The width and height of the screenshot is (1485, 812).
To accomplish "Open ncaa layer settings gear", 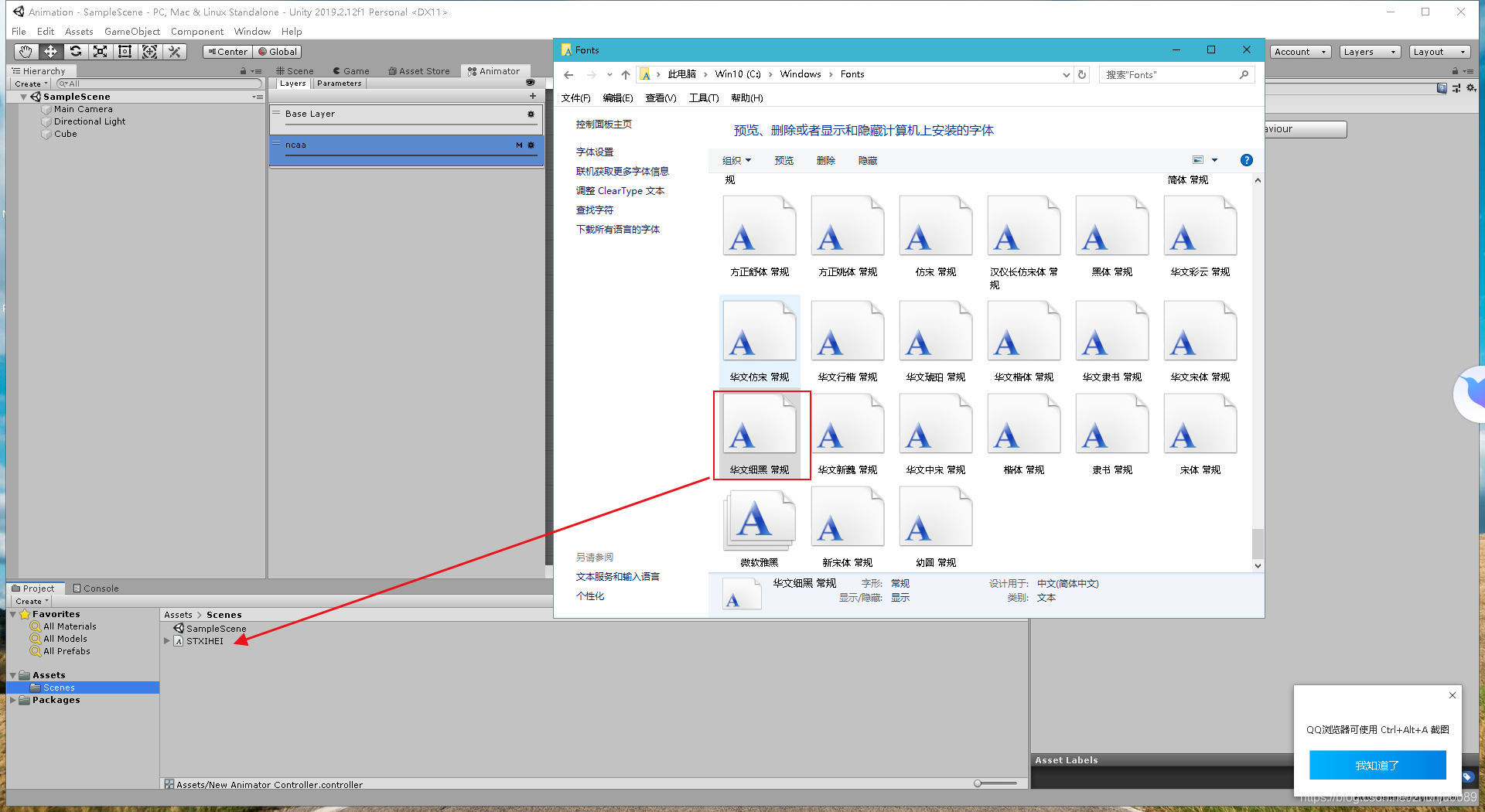I will (x=531, y=145).
